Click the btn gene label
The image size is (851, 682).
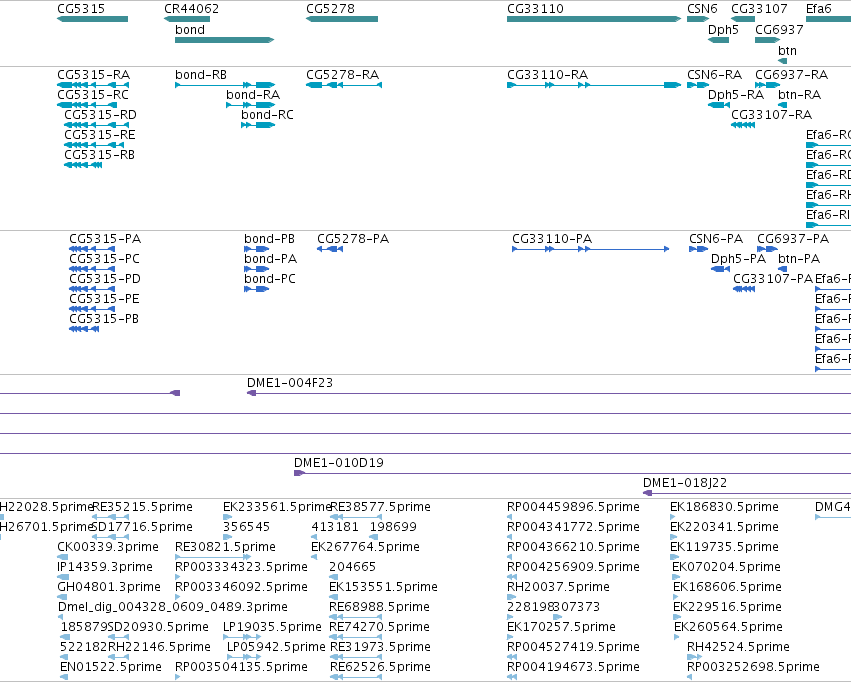click(x=787, y=51)
